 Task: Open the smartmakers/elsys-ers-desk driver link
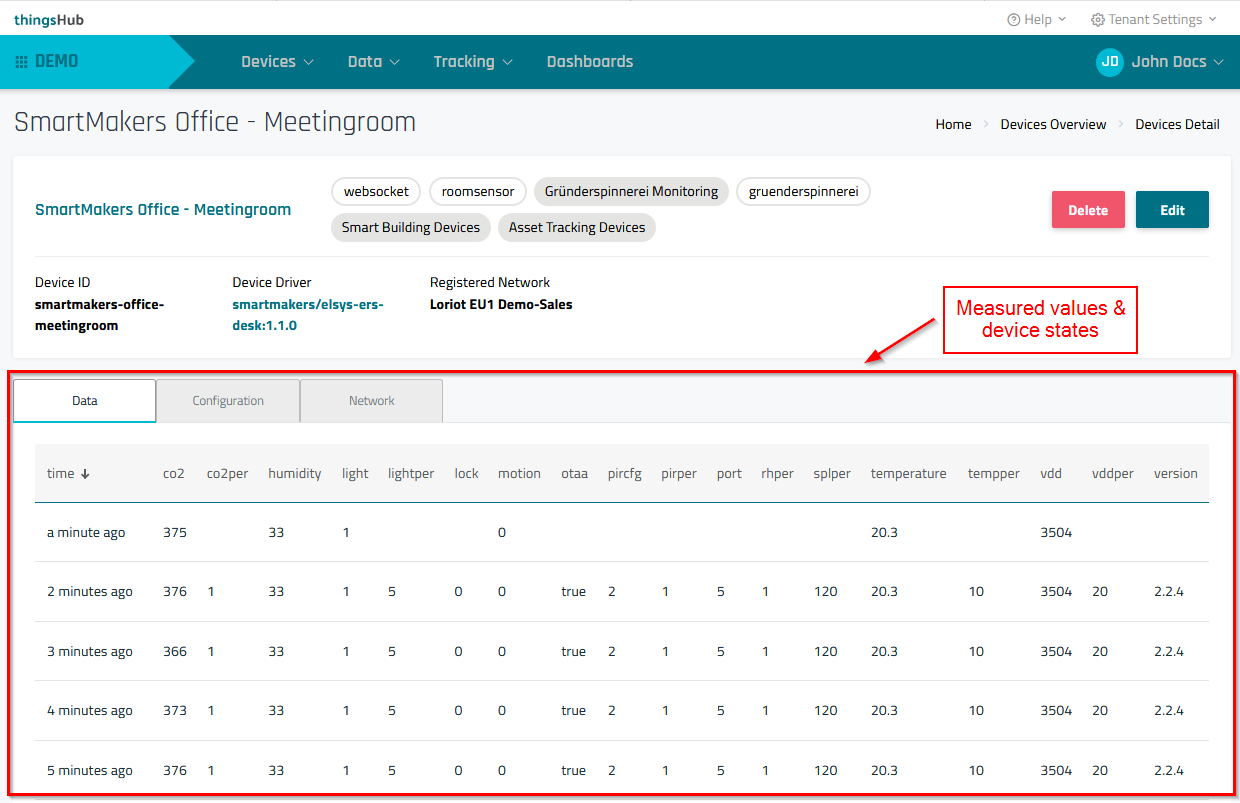pyautogui.click(x=307, y=315)
